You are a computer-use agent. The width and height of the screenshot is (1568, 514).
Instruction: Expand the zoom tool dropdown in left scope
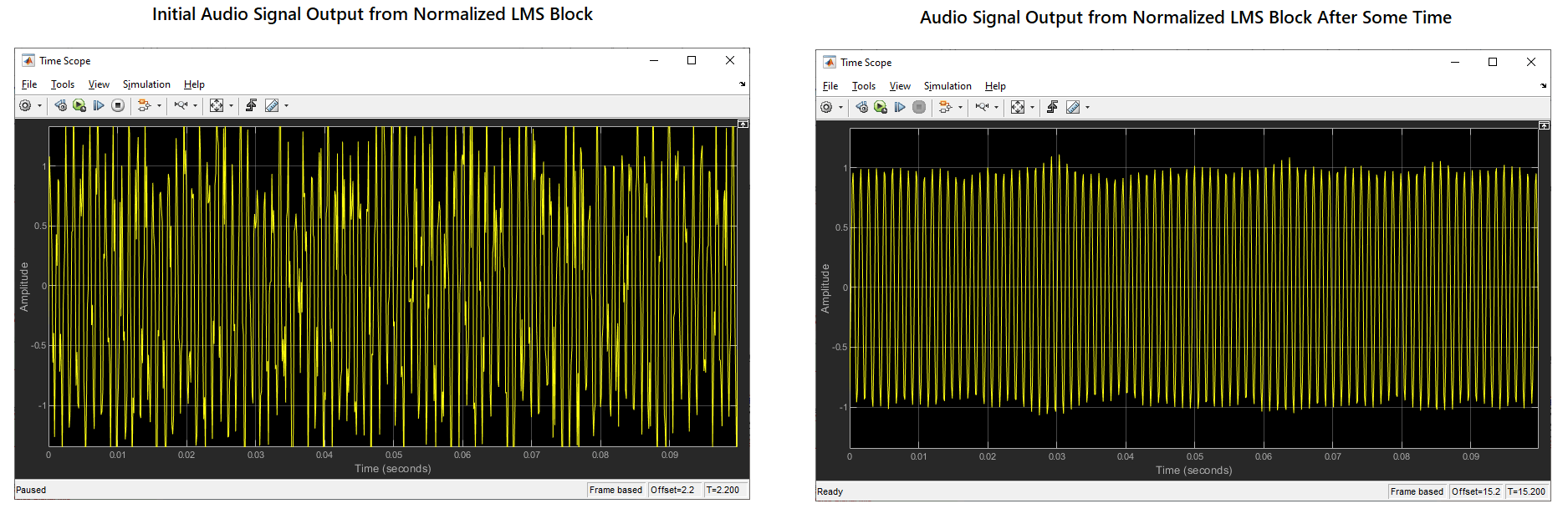coord(196,106)
